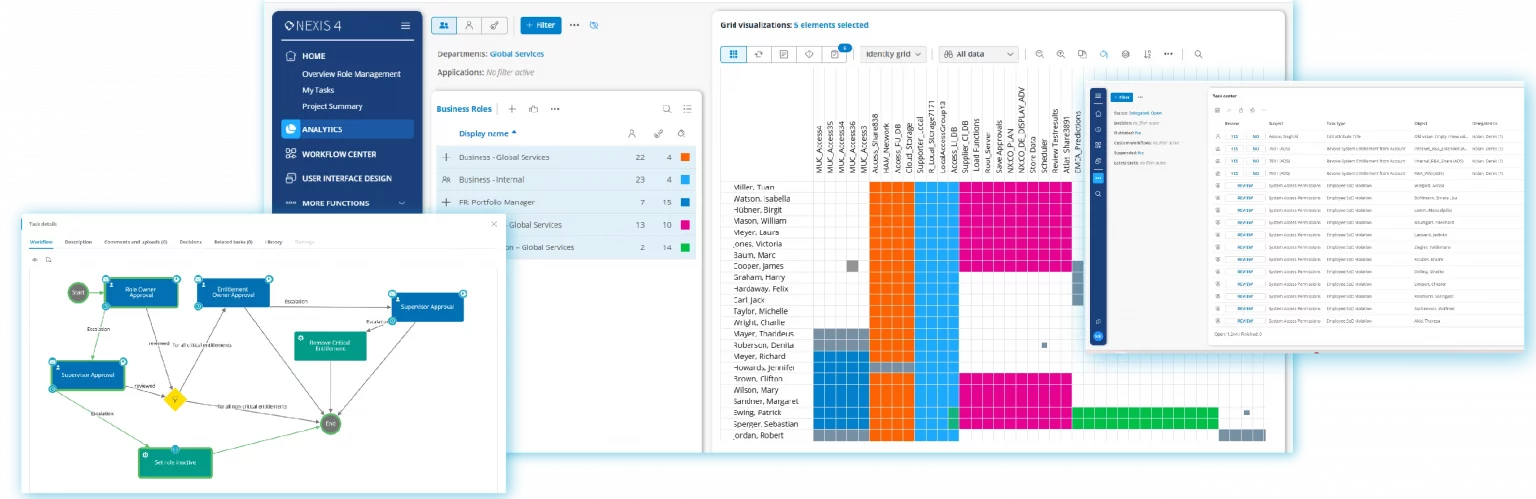This screenshot has width=1536, height=499.
Task: Click the orange swatch for Business - Global Services
Action: 685,157
